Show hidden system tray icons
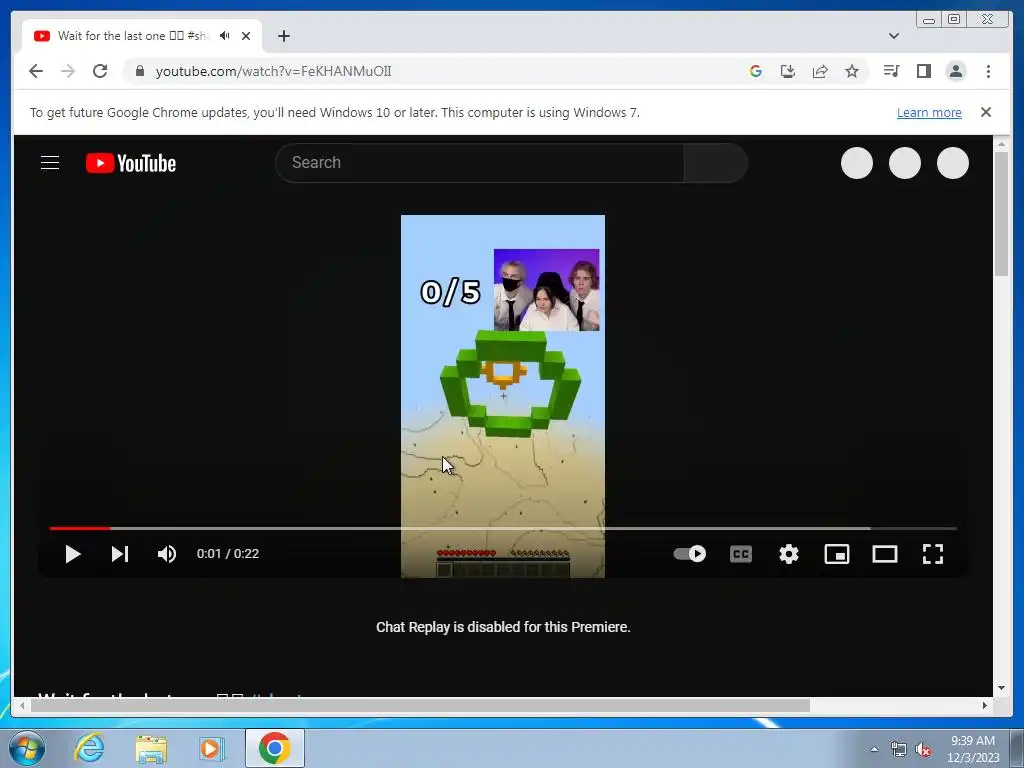Screen dimensions: 1024x768 coord(874,749)
